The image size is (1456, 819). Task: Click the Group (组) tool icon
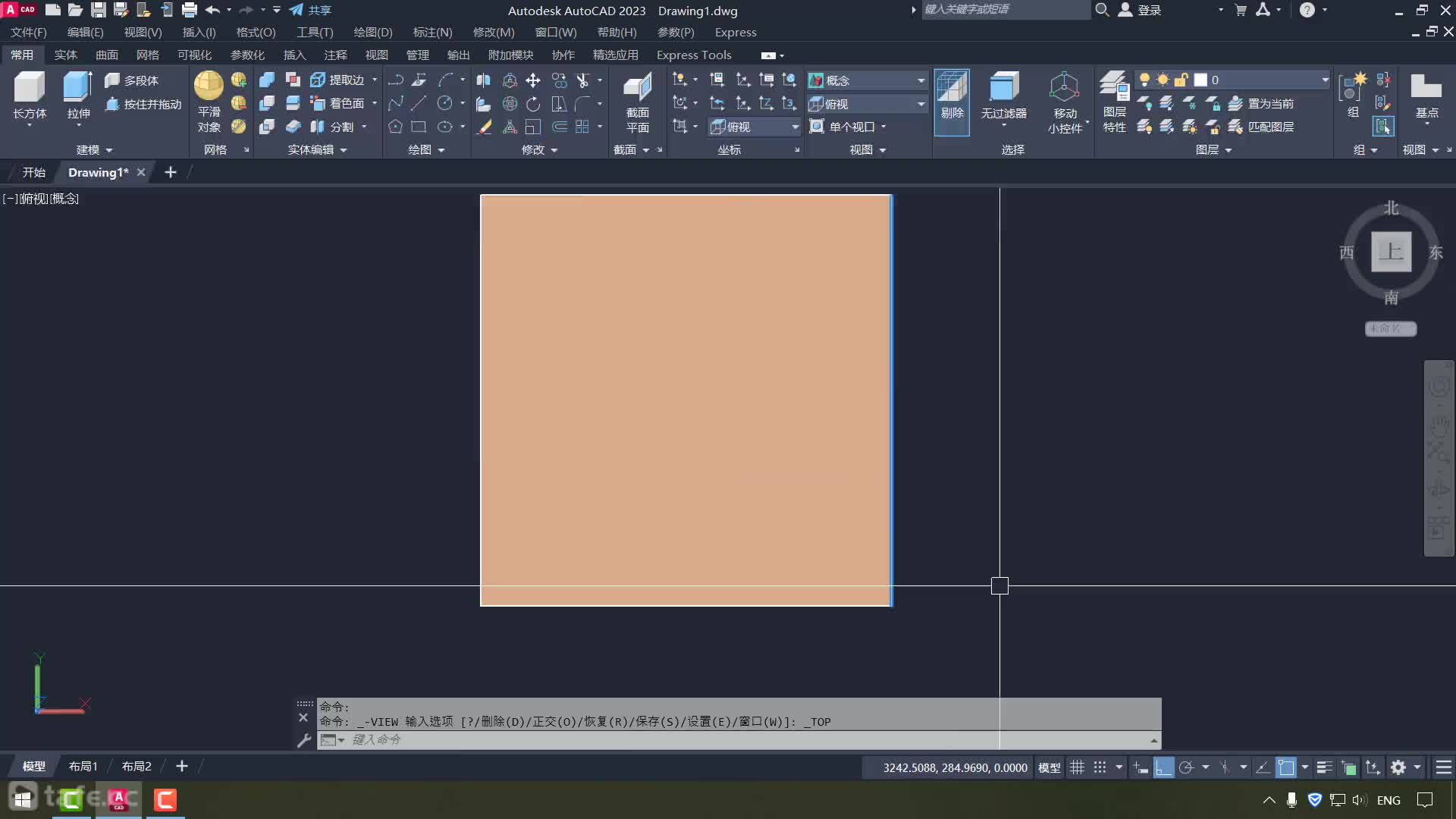pyautogui.click(x=1352, y=96)
